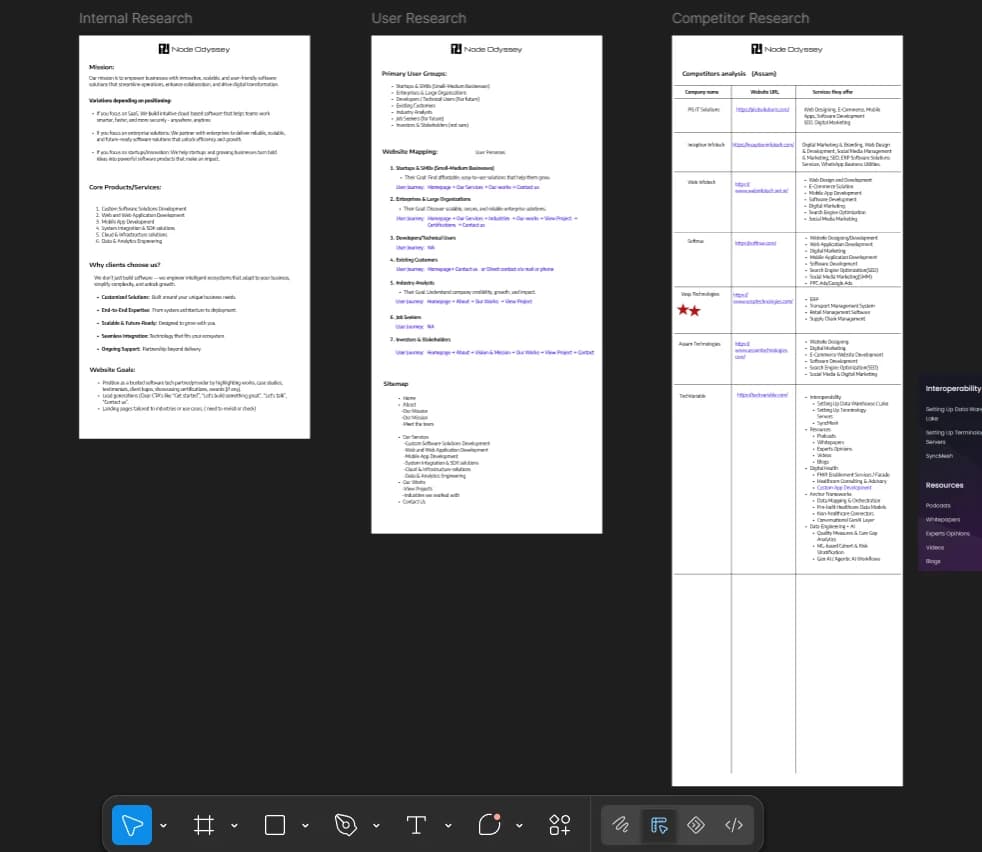
Task: Click Node Odyssey logo in User Research frame
Action: (486, 49)
